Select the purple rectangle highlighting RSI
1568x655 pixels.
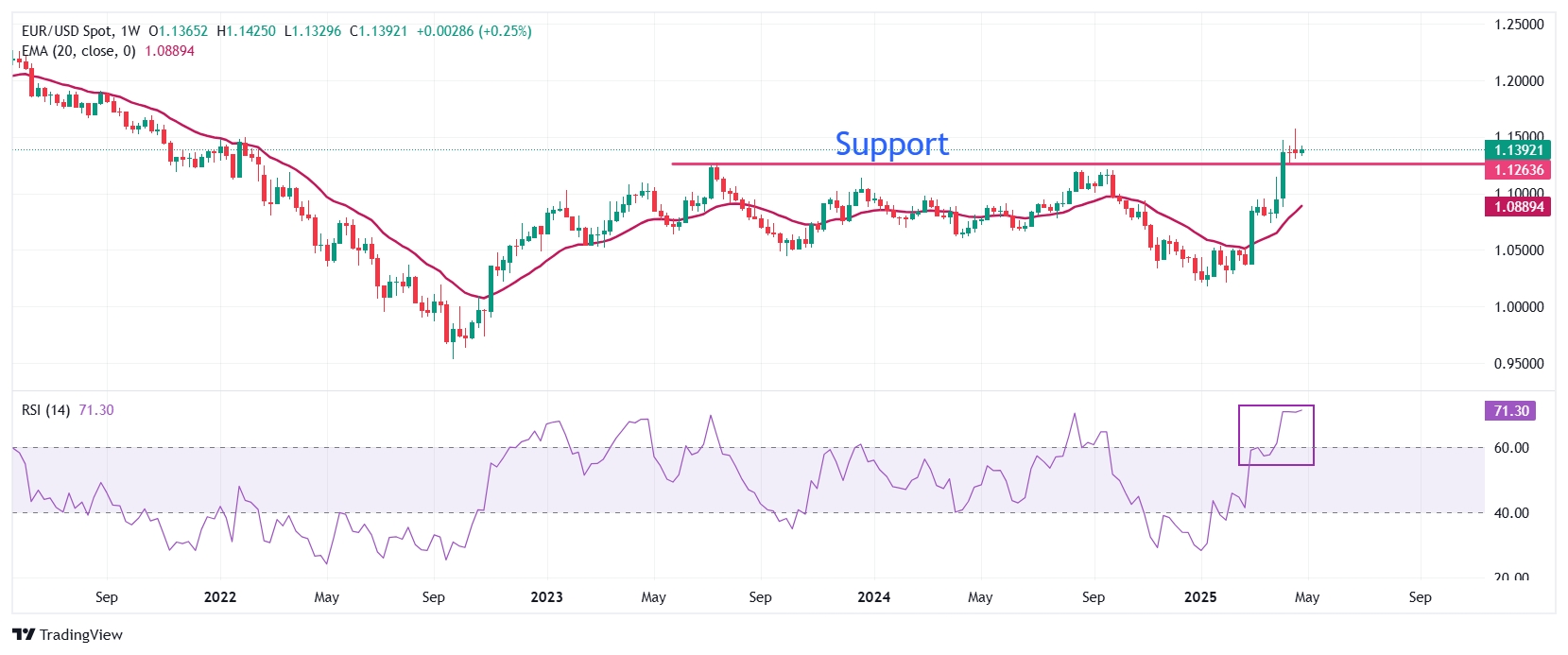click(1240, 435)
